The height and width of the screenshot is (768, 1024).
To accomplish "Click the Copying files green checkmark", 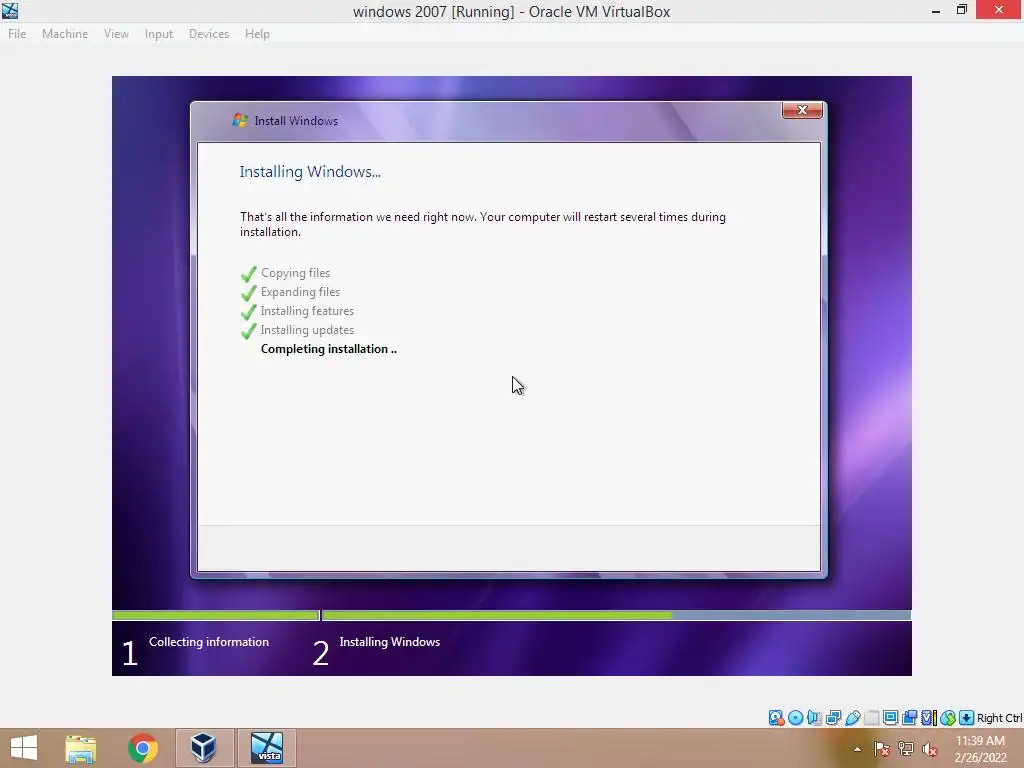I will [248, 274].
